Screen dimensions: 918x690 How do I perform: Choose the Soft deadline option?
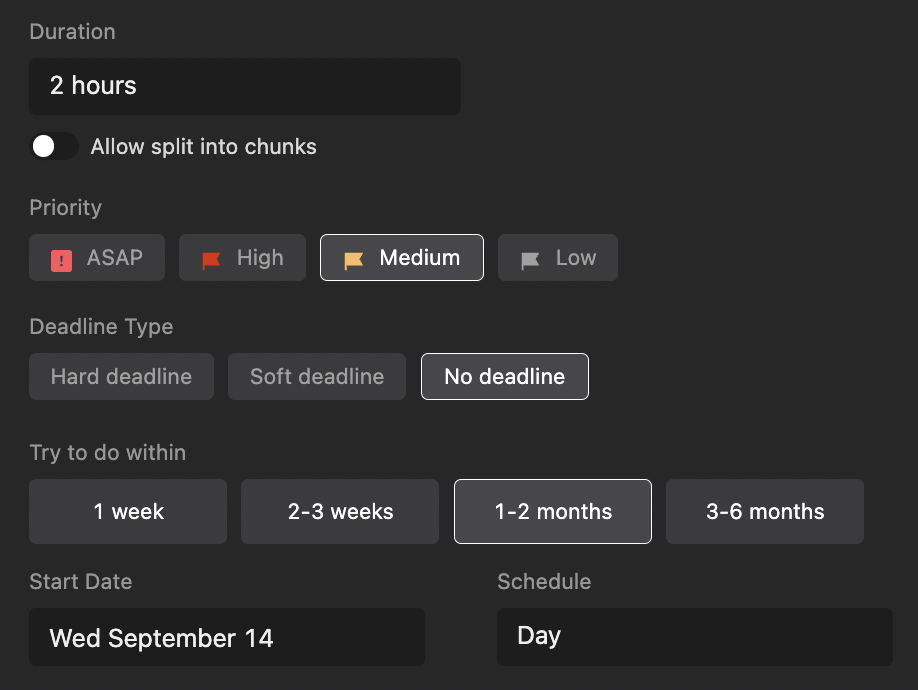[317, 377]
